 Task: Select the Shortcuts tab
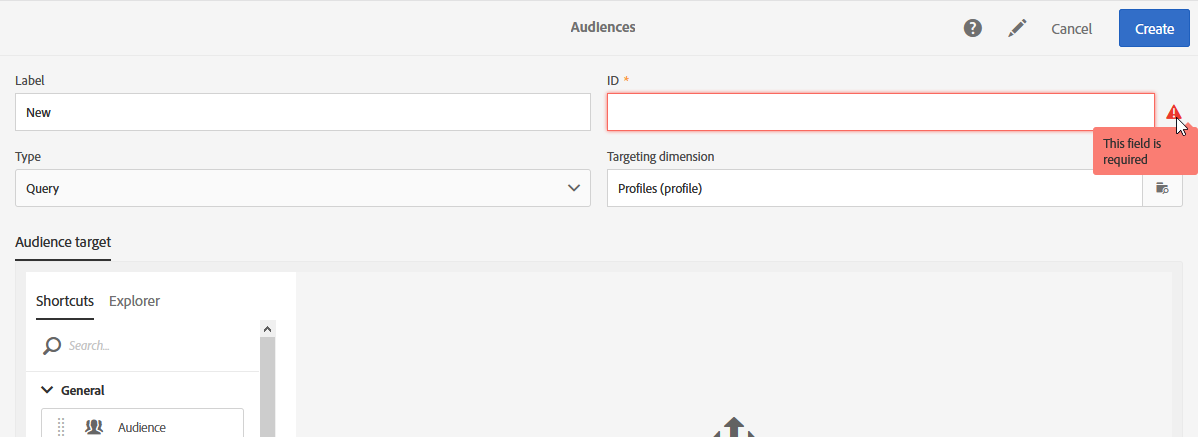[x=65, y=301]
